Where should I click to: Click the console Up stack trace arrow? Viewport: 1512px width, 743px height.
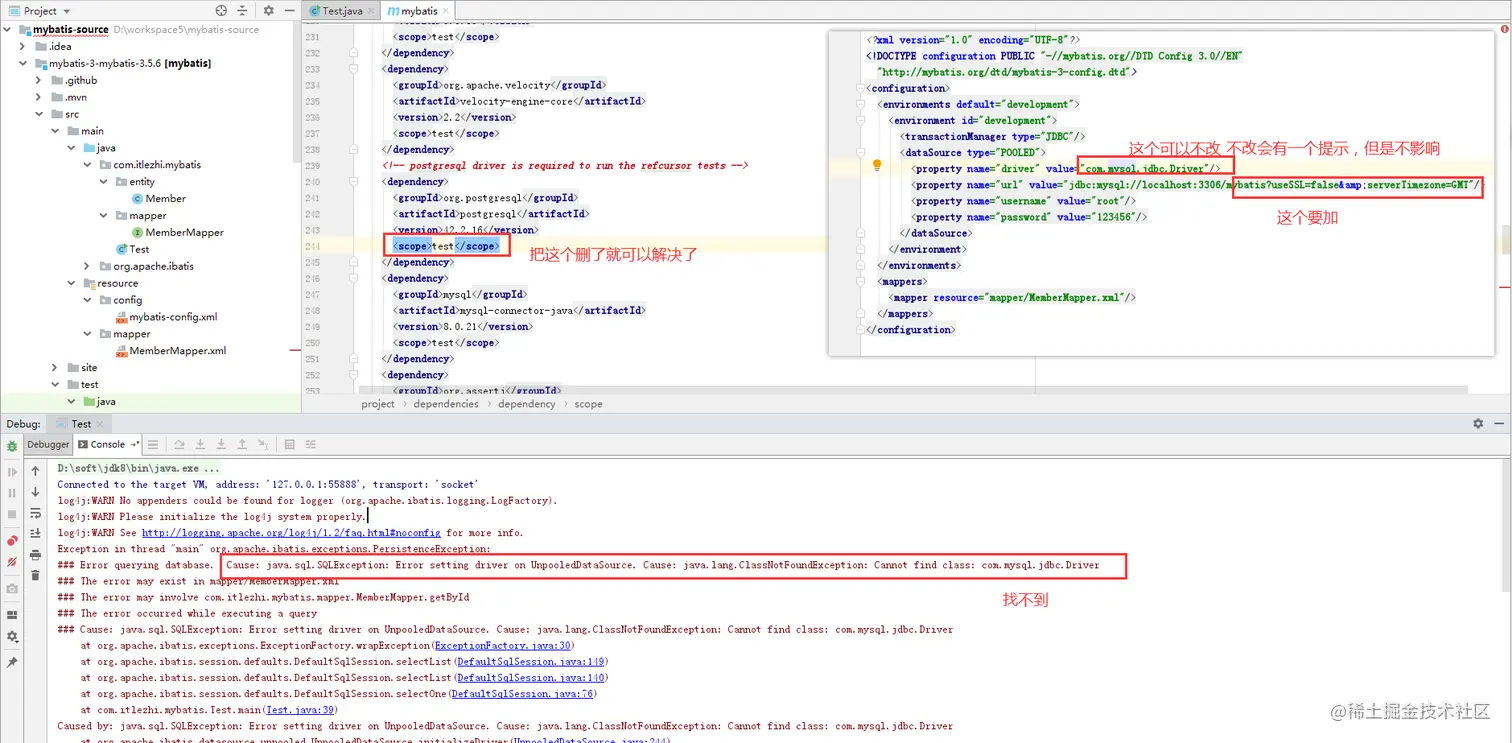click(35, 471)
